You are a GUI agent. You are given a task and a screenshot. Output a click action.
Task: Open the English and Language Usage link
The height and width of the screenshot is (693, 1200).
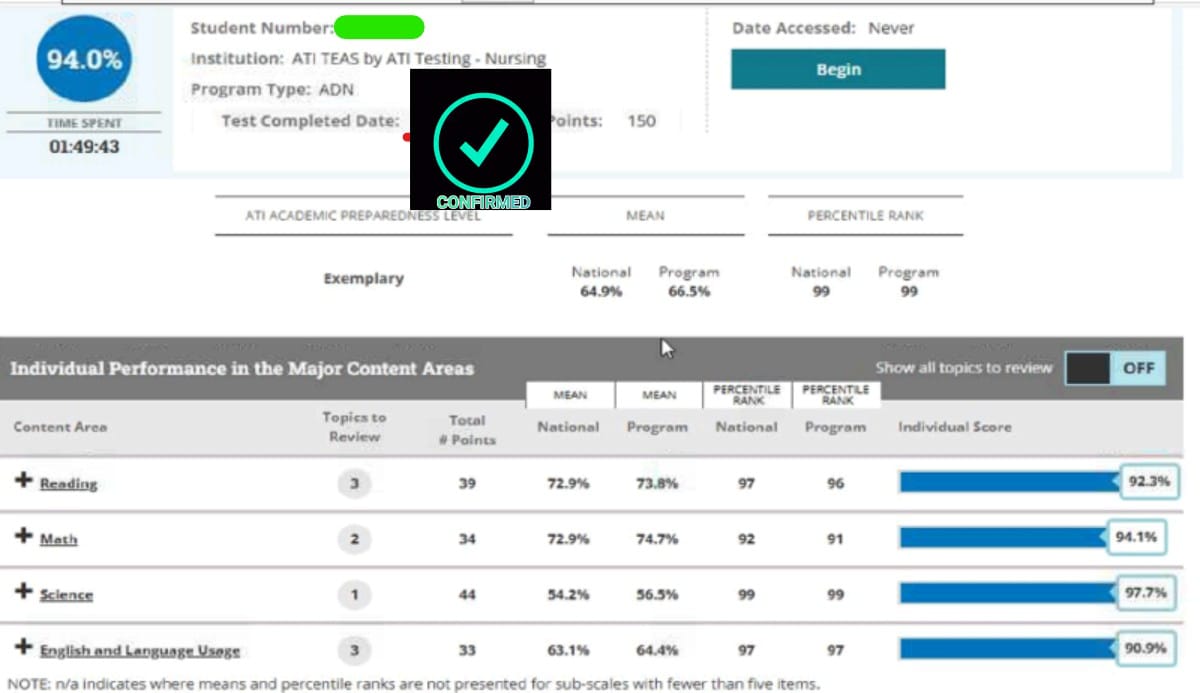pos(140,651)
